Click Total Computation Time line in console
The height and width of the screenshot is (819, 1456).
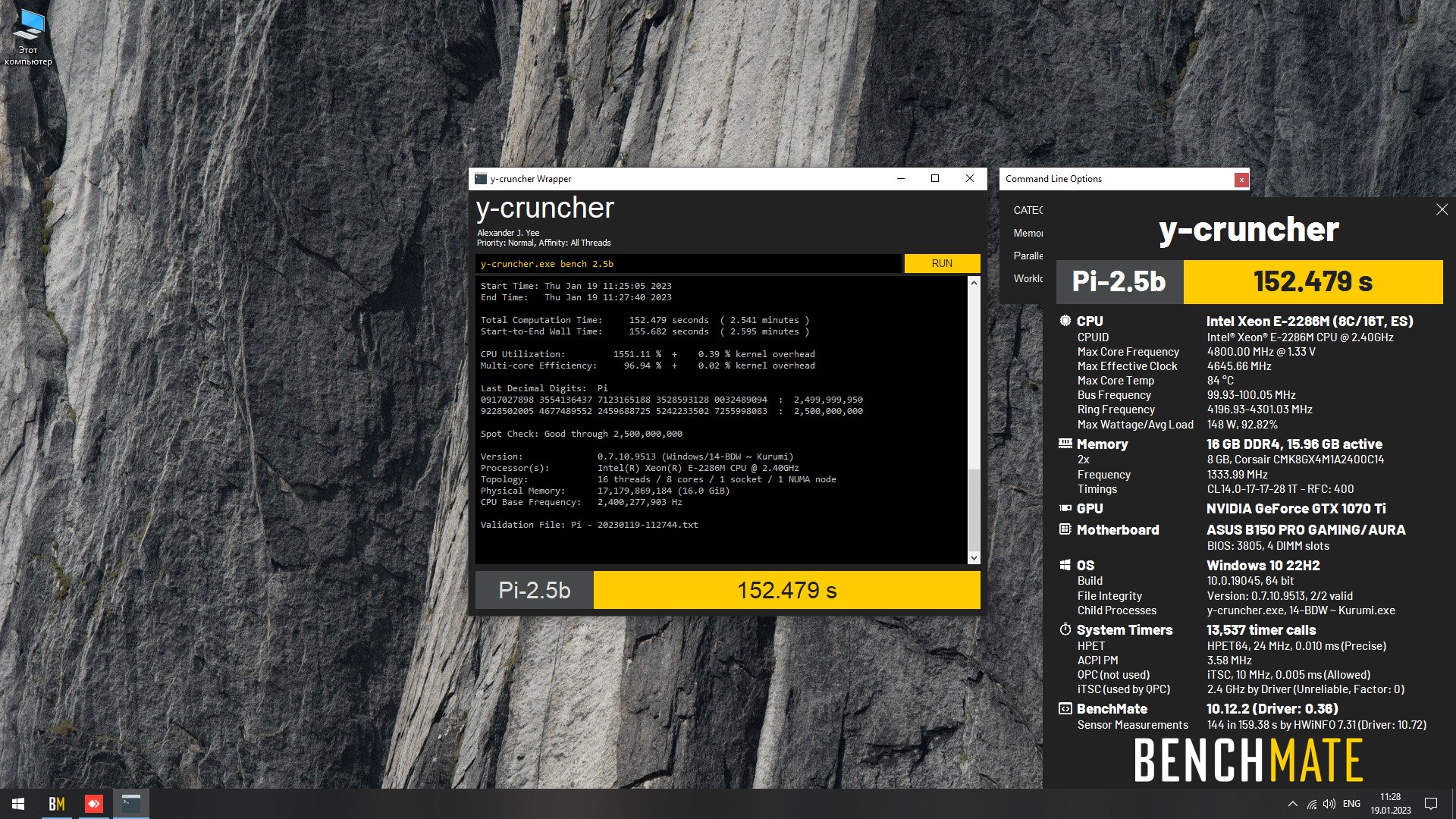point(645,320)
